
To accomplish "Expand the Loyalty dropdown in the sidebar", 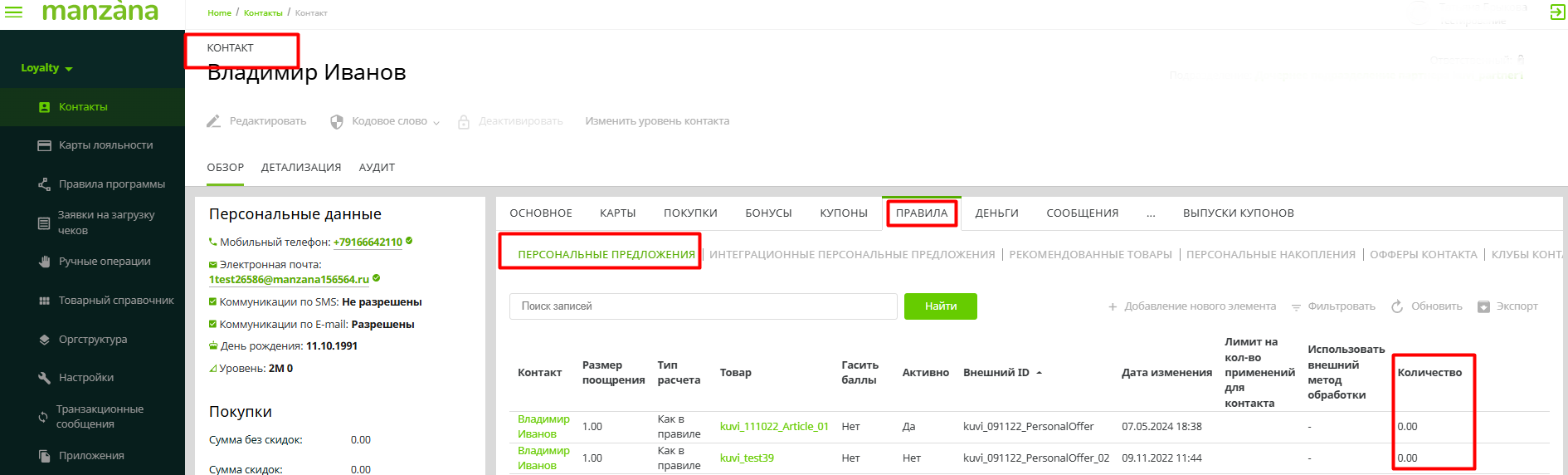I will 46,68.
